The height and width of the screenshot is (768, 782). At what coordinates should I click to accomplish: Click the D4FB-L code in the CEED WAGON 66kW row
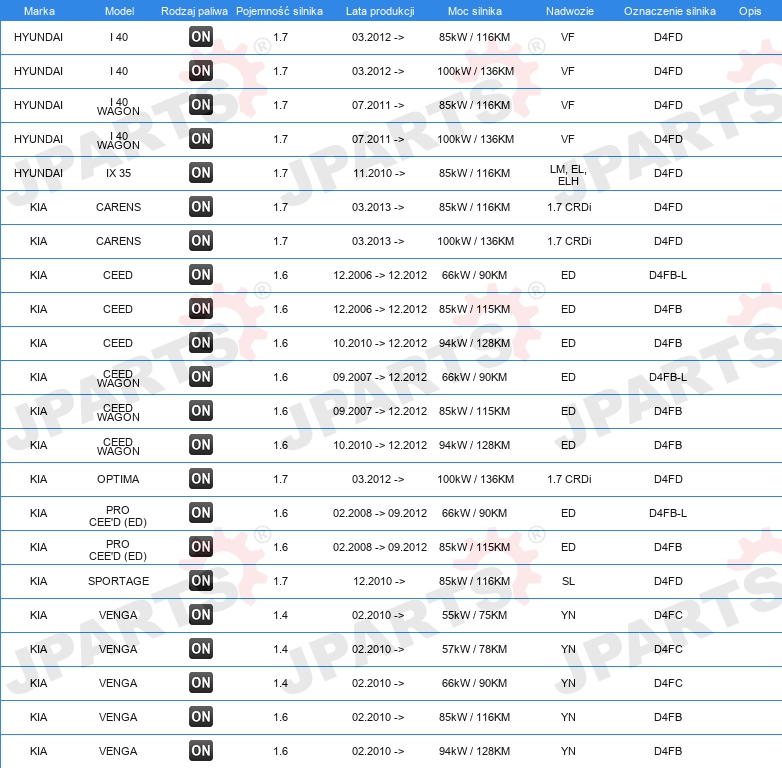point(668,377)
